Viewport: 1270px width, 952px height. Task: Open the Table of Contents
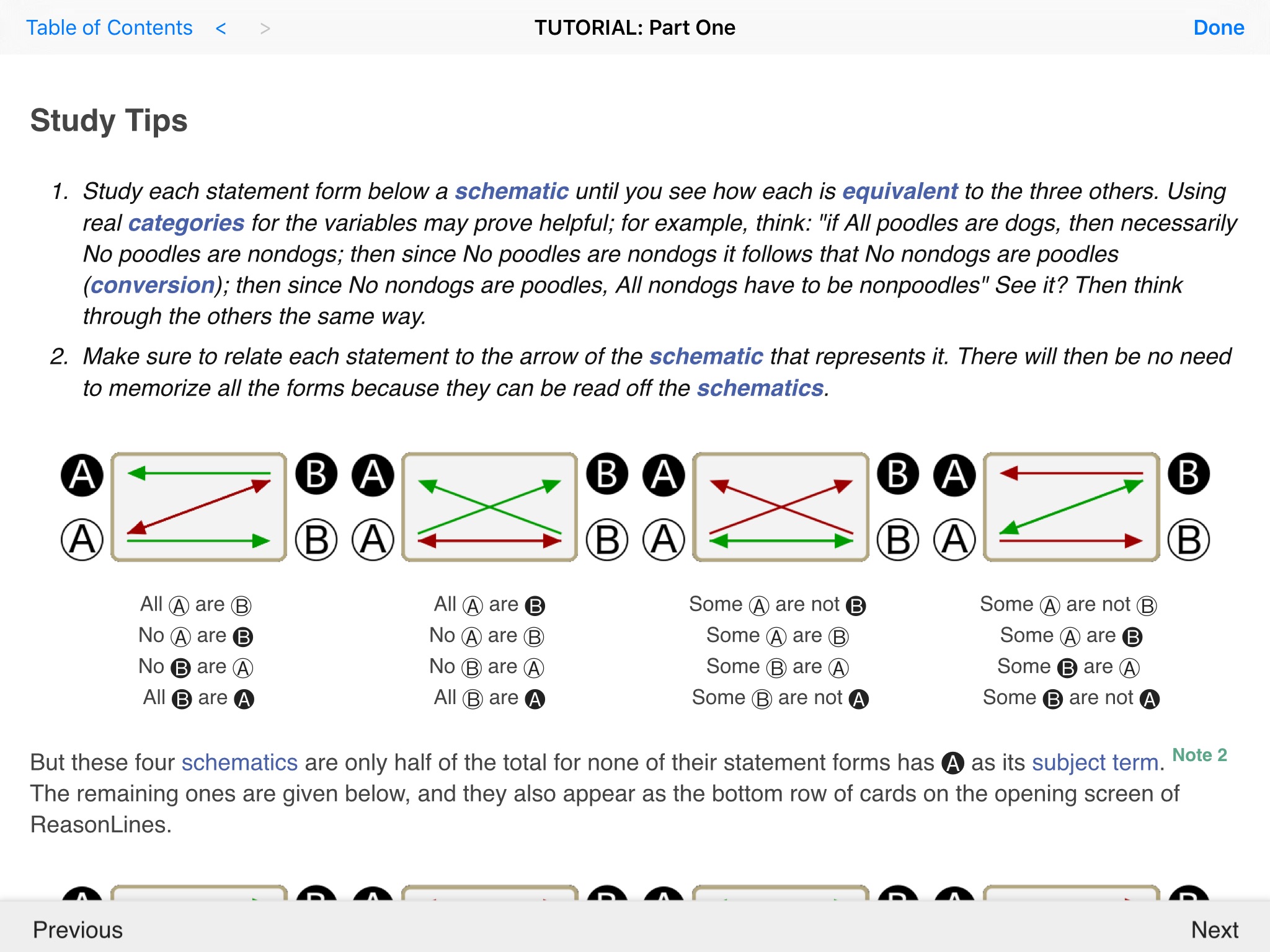(x=111, y=27)
